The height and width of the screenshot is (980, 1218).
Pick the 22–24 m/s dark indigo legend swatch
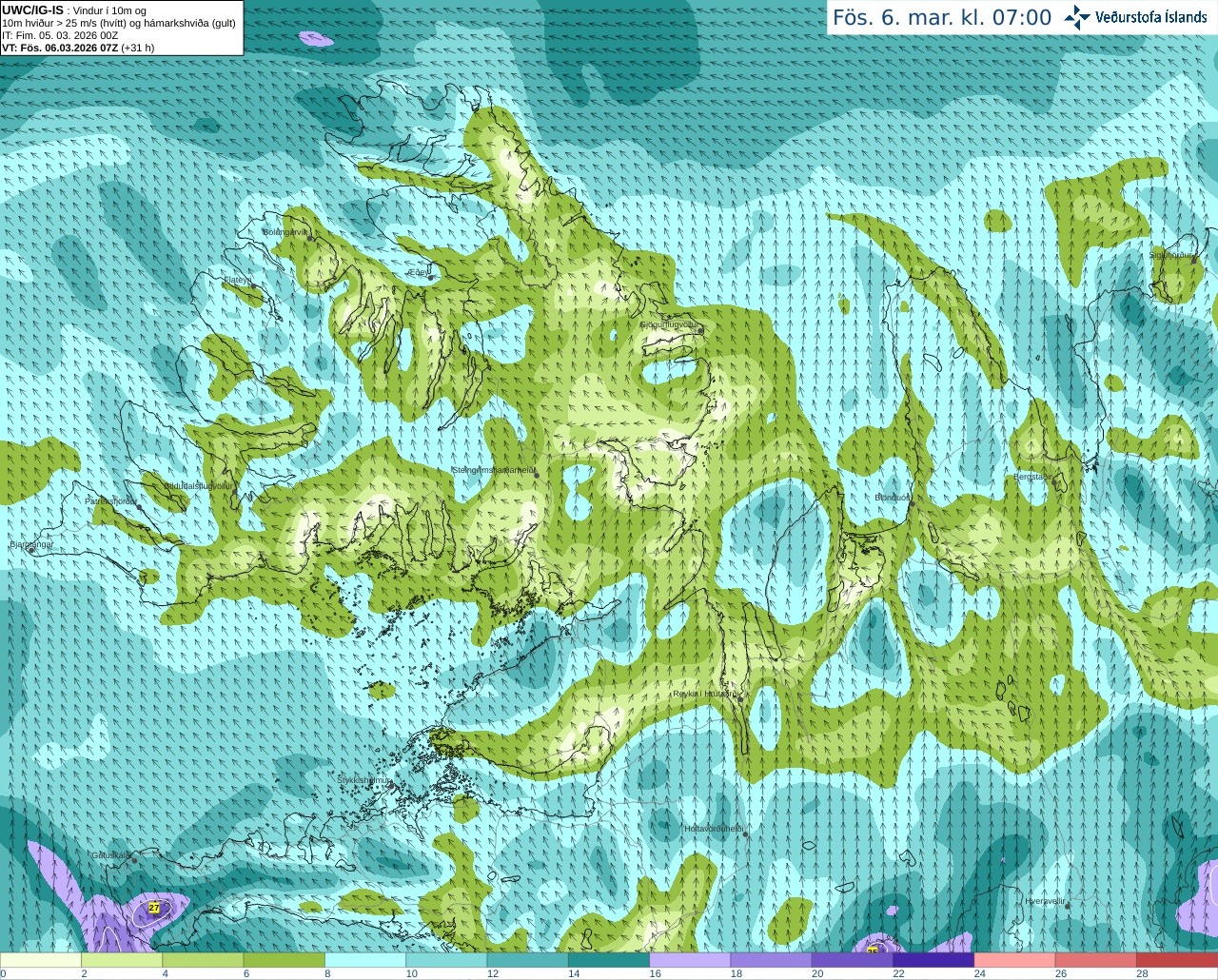[933, 960]
